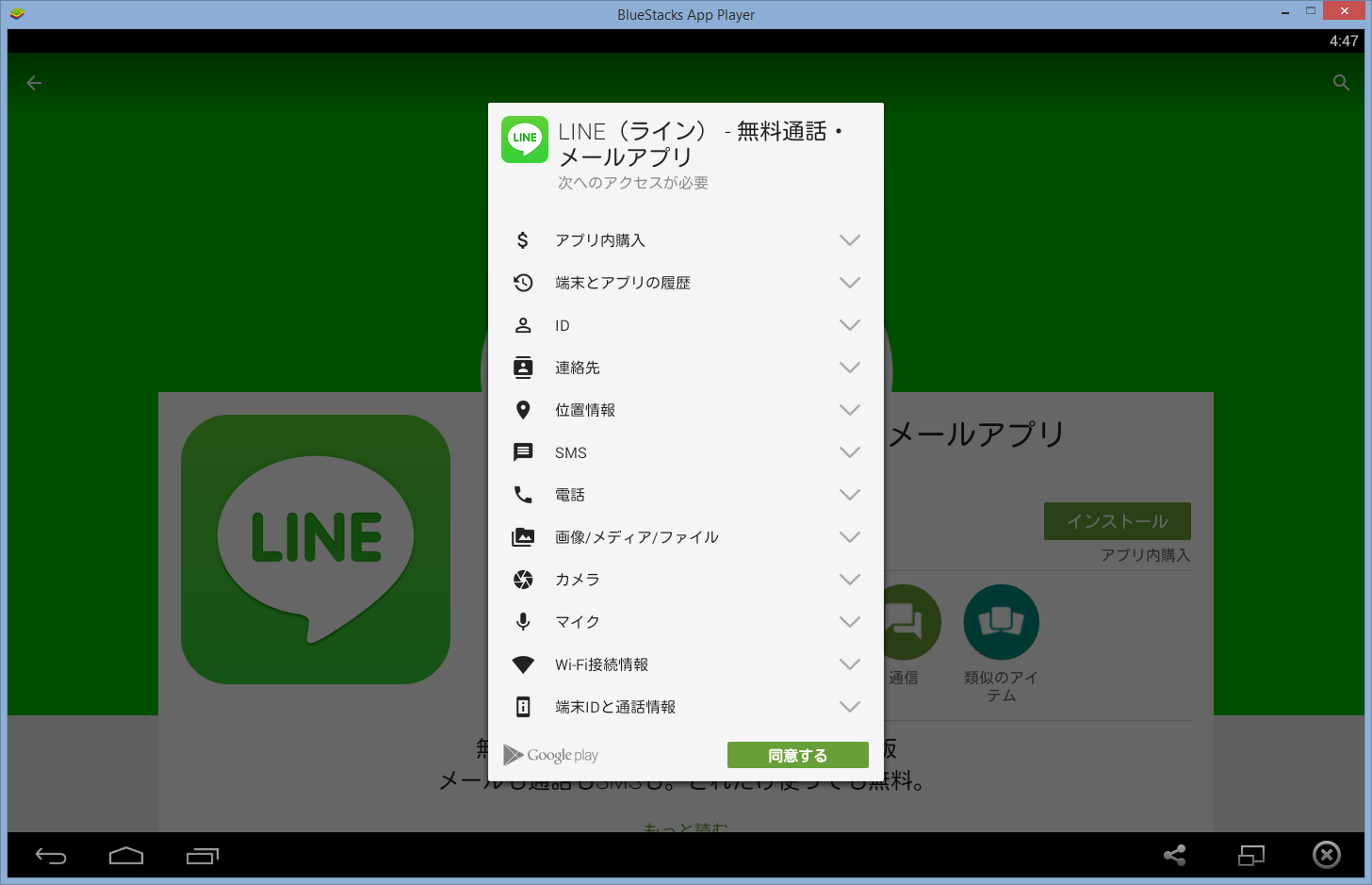
Task: Click the 電話 phone handset icon
Action: pos(523,495)
